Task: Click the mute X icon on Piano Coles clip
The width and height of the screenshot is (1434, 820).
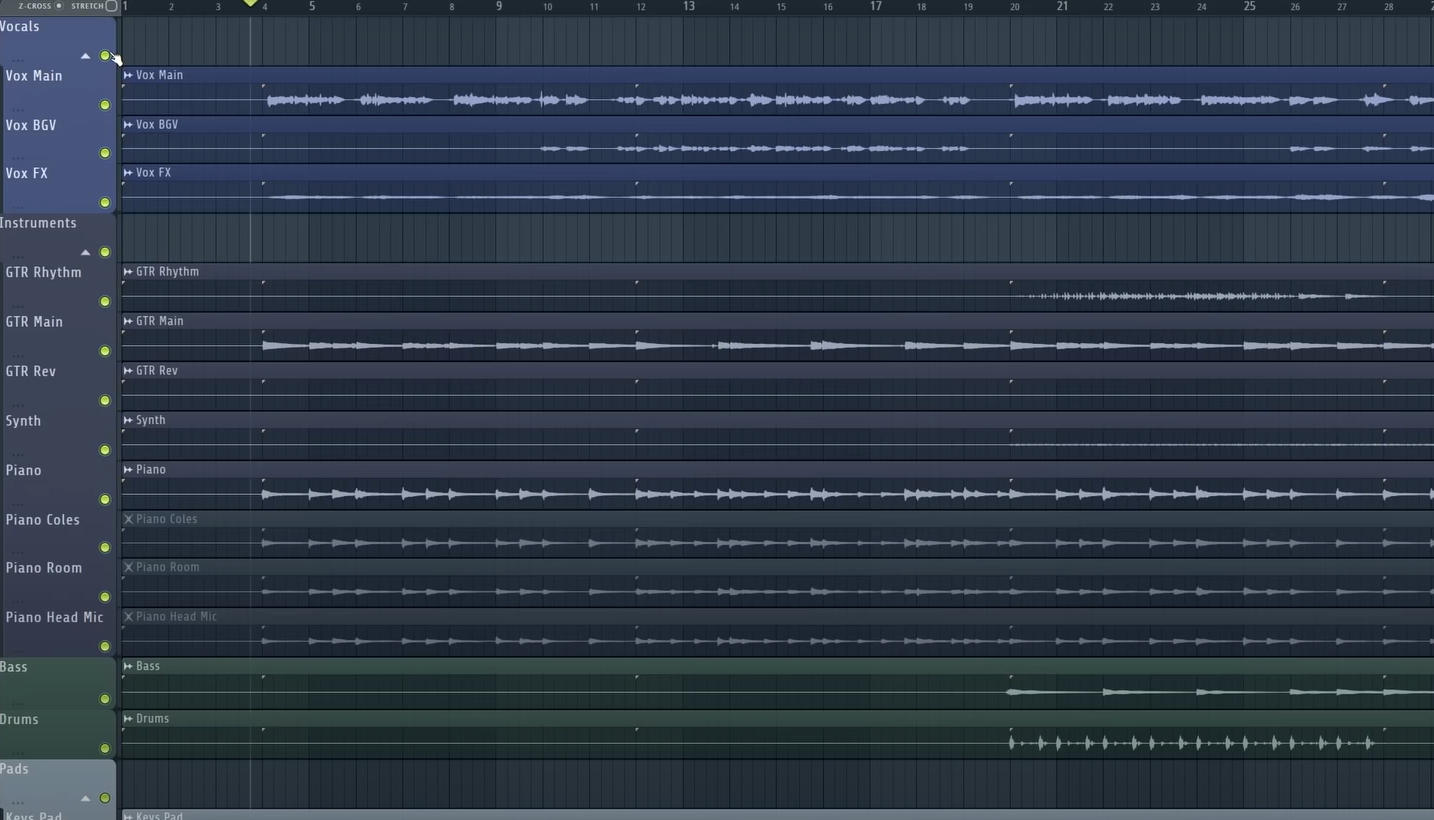Action: (x=127, y=519)
